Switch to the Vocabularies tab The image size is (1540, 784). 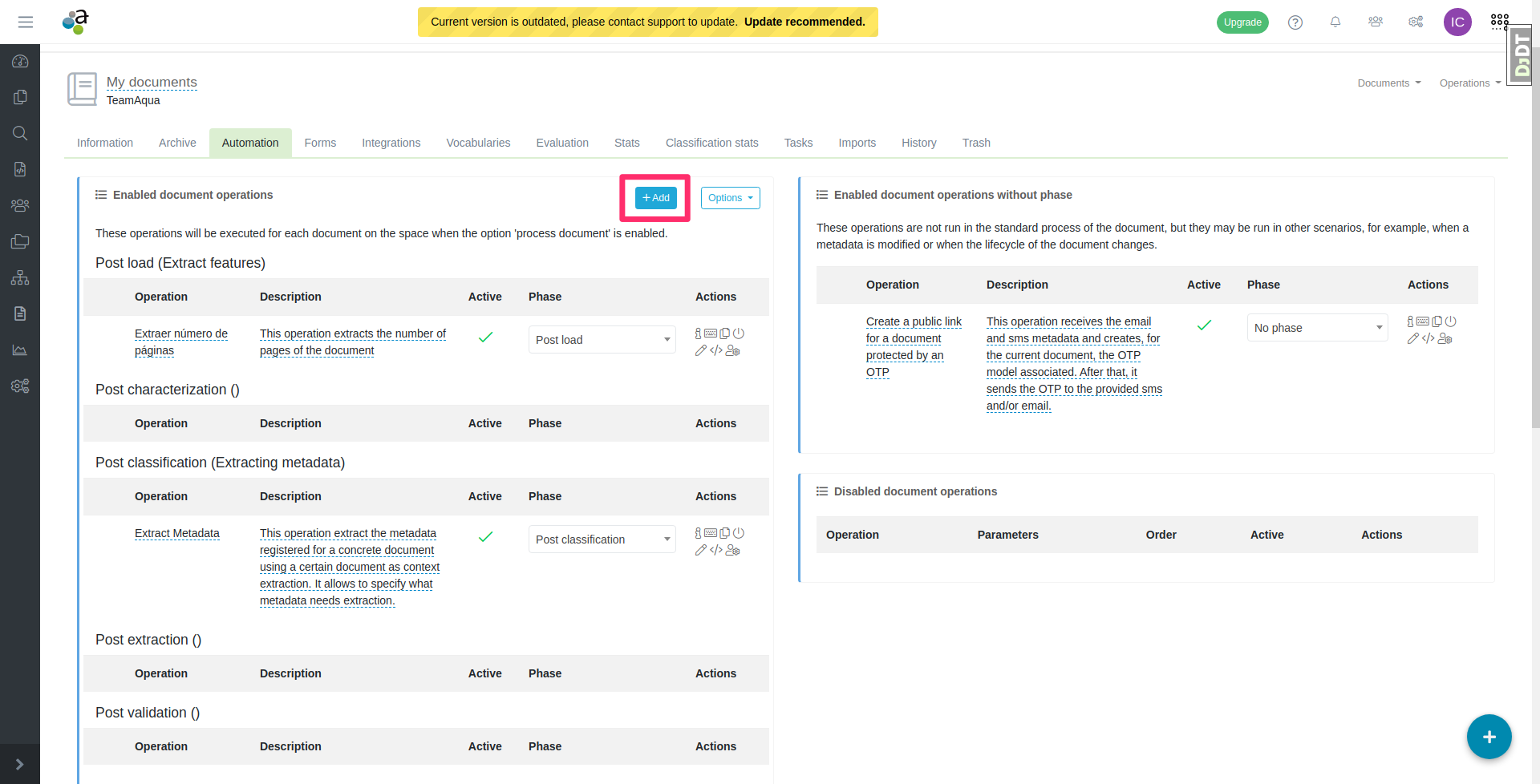click(x=478, y=143)
